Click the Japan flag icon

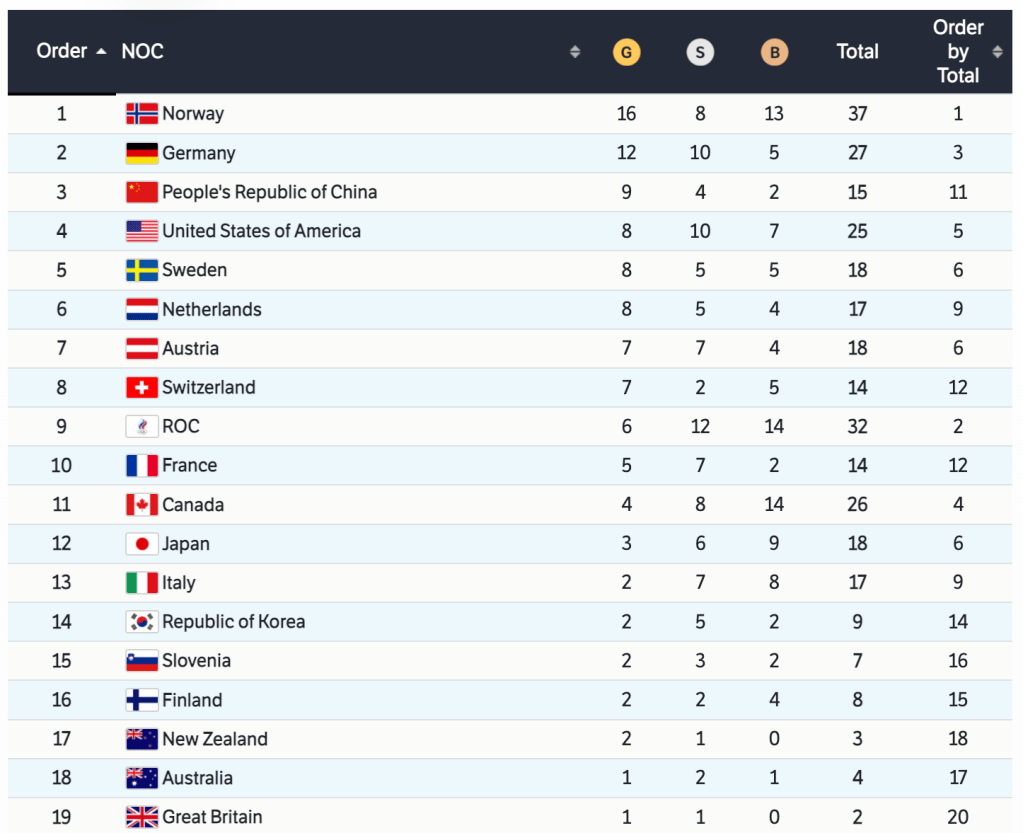pyautogui.click(x=142, y=544)
